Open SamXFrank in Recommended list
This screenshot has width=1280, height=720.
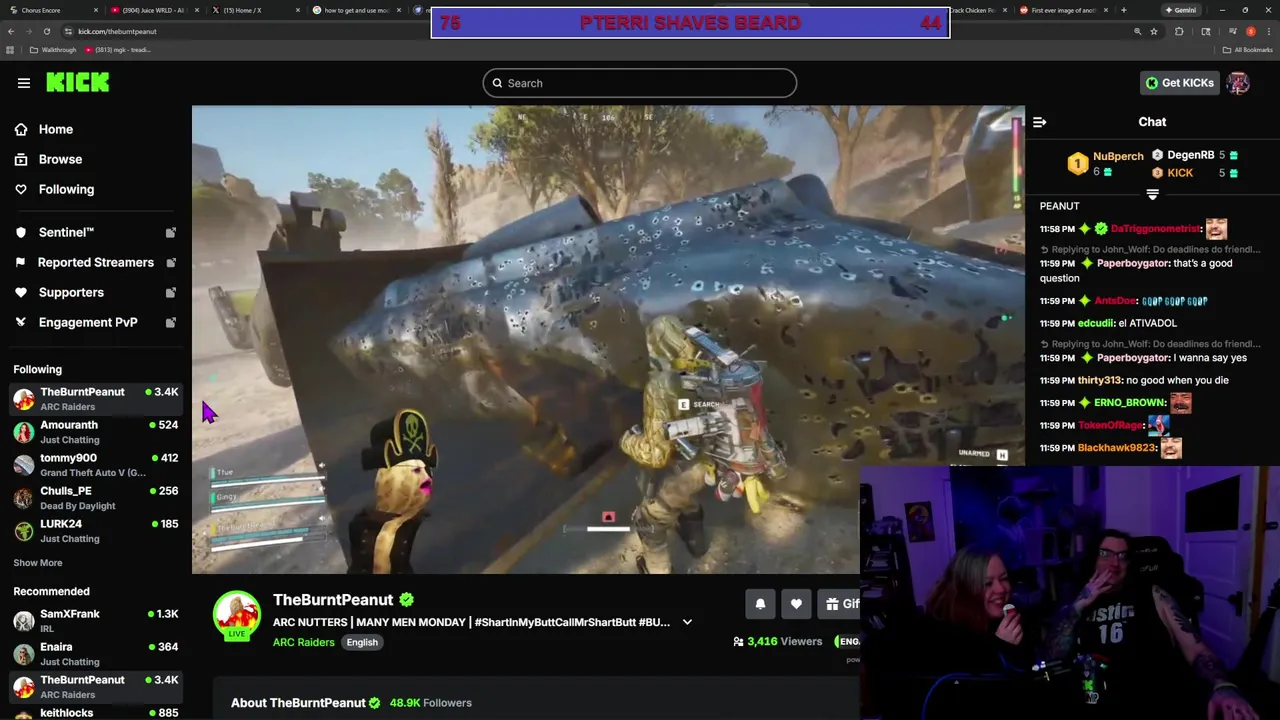[95, 621]
